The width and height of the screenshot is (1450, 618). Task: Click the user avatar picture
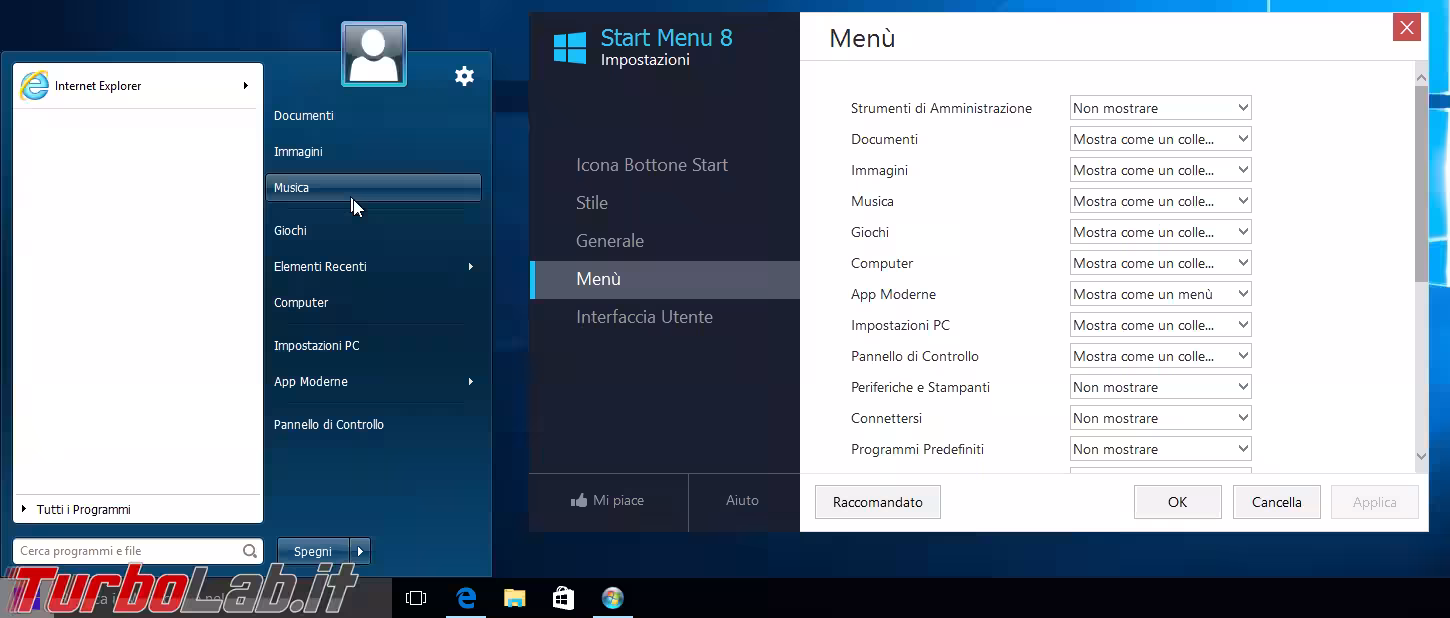pyautogui.click(x=373, y=52)
